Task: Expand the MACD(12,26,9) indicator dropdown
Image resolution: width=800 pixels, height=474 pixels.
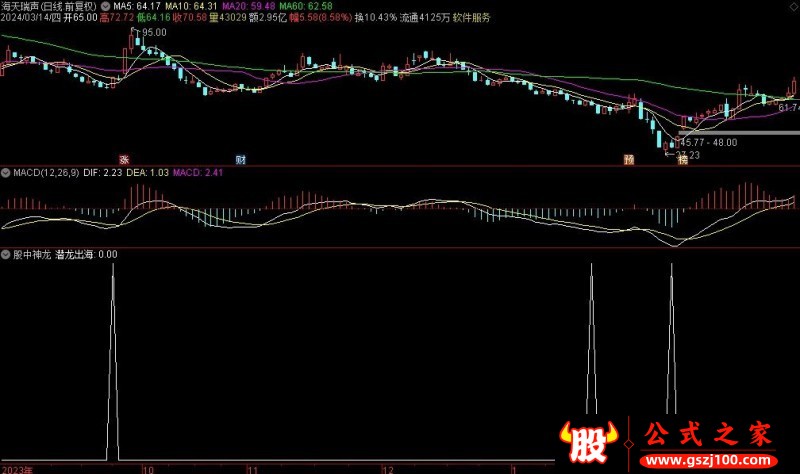Action: tap(5, 172)
